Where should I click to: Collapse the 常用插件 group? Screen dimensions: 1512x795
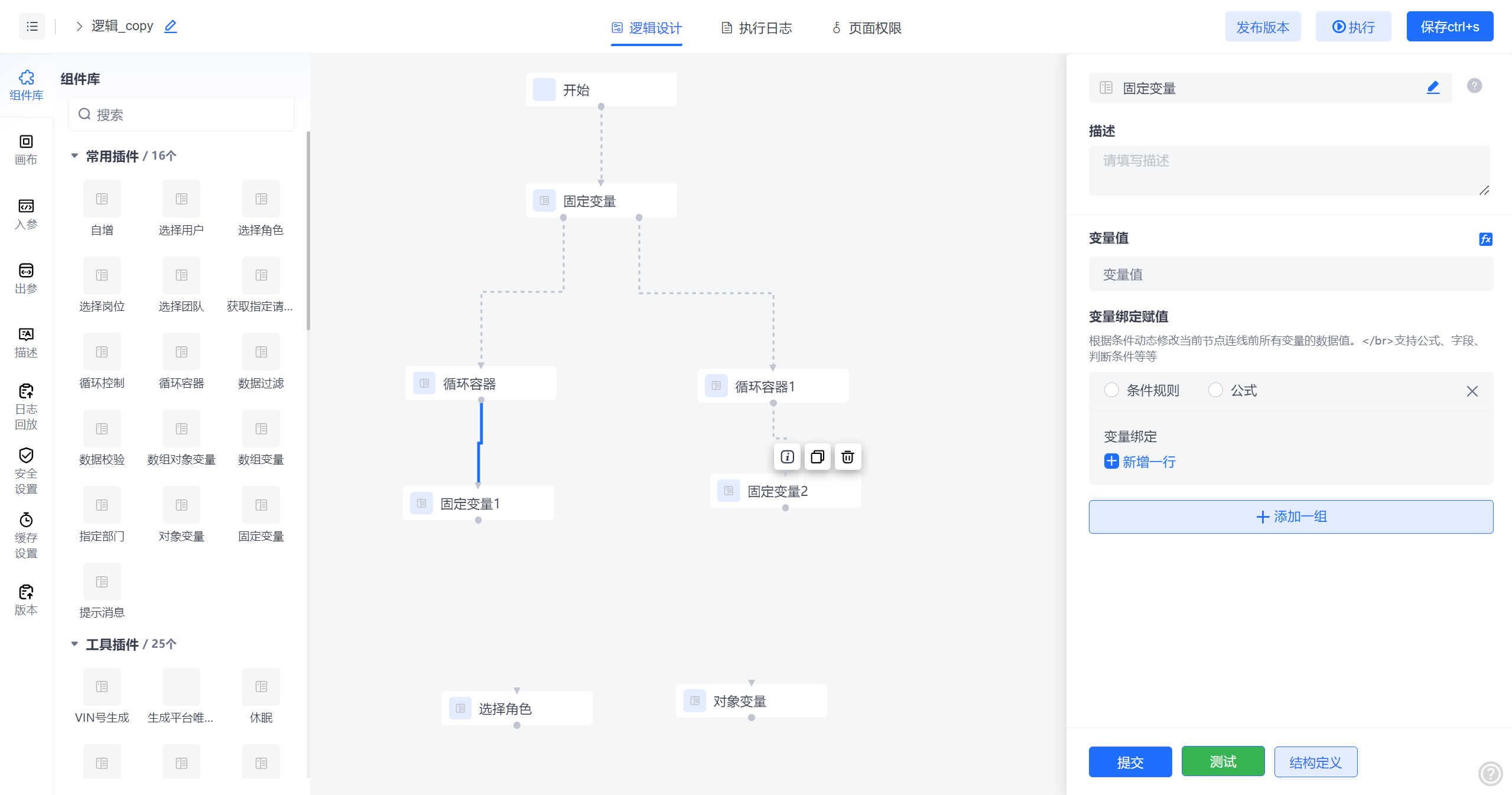tap(74, 156)
